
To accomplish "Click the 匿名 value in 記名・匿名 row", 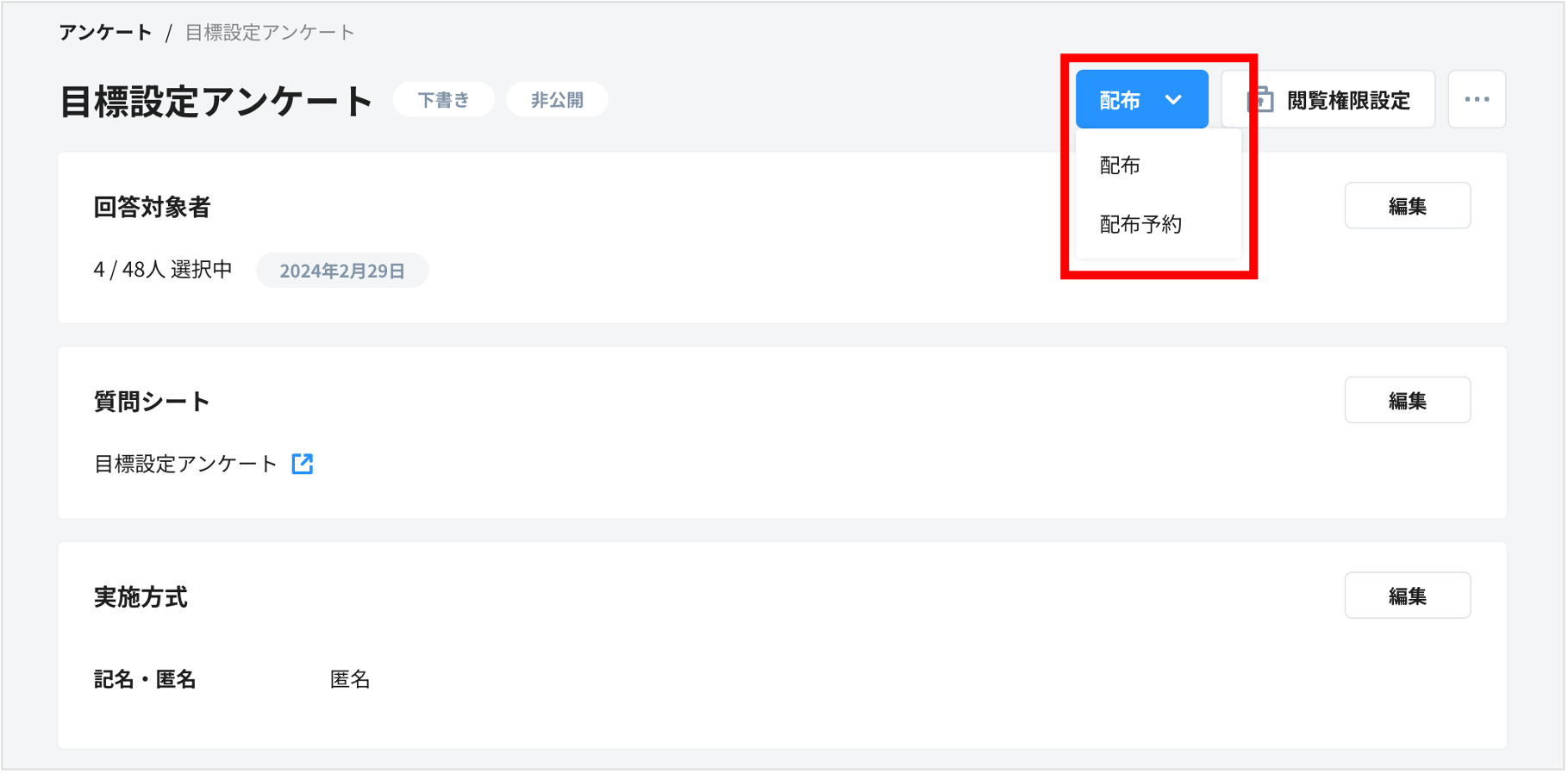I will (350, 679).
